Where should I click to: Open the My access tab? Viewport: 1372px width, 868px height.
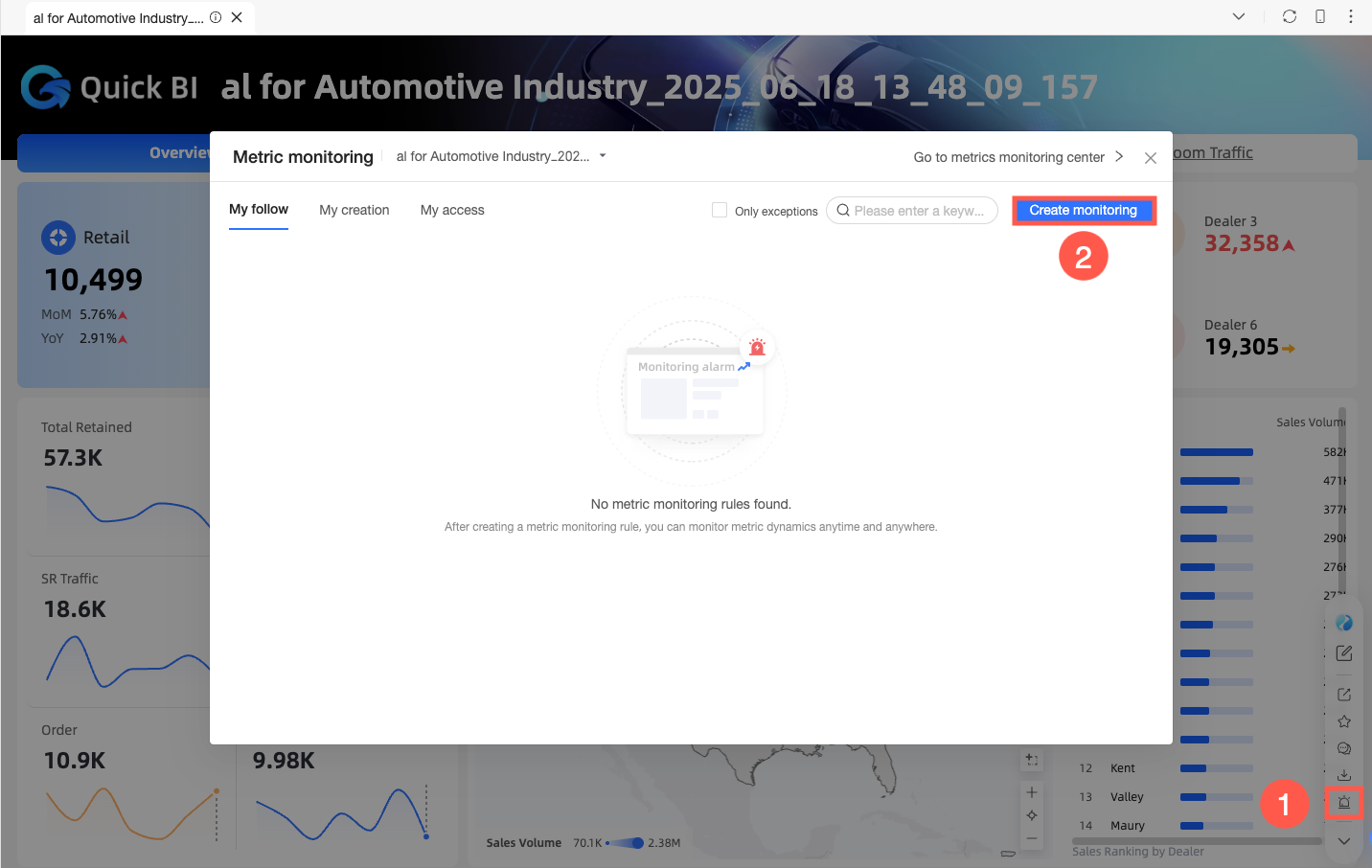pyautogui.click(x=452, y=210)
